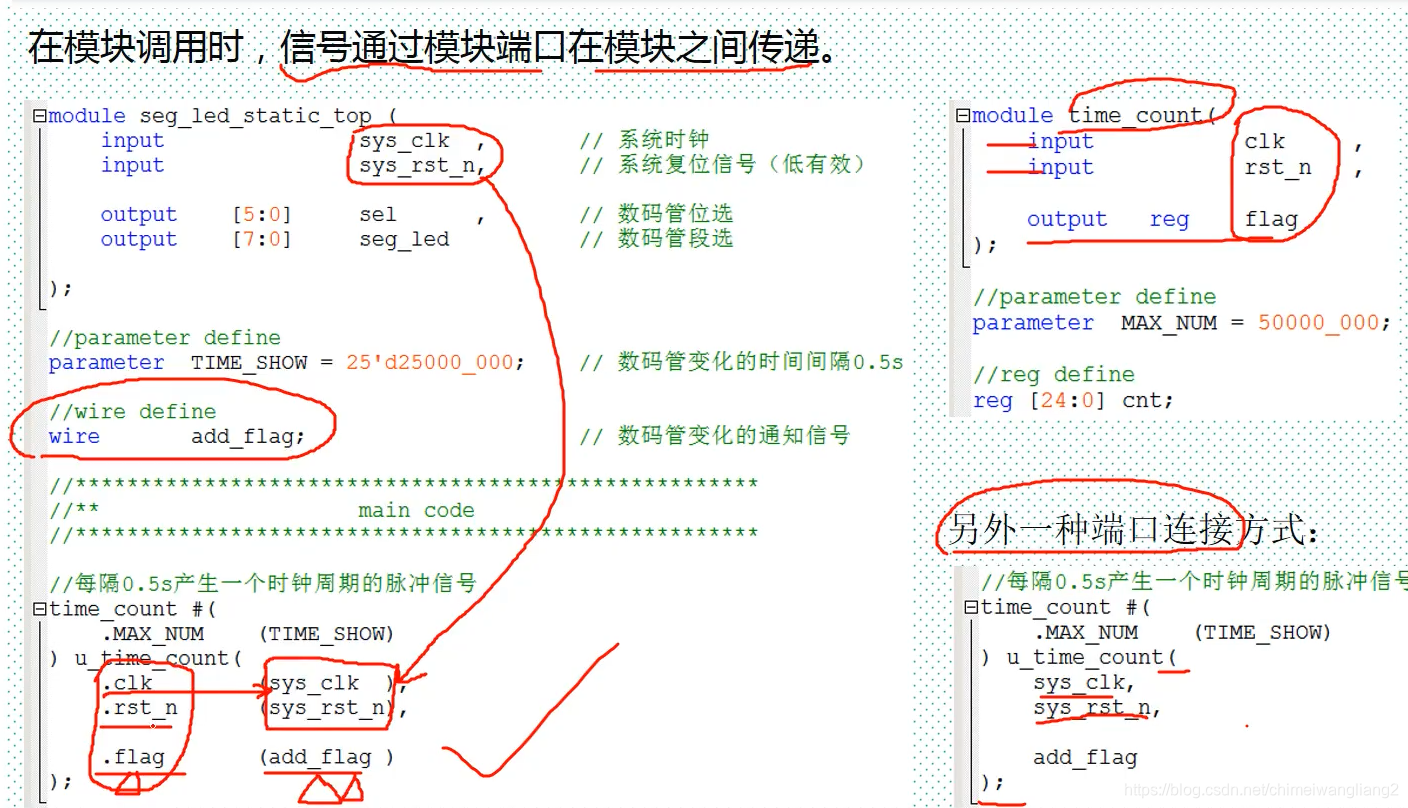Click u_time_count( in the lower right panel
The image size is (1408, 808).
pyautogui.click(x=1093, y=657)
